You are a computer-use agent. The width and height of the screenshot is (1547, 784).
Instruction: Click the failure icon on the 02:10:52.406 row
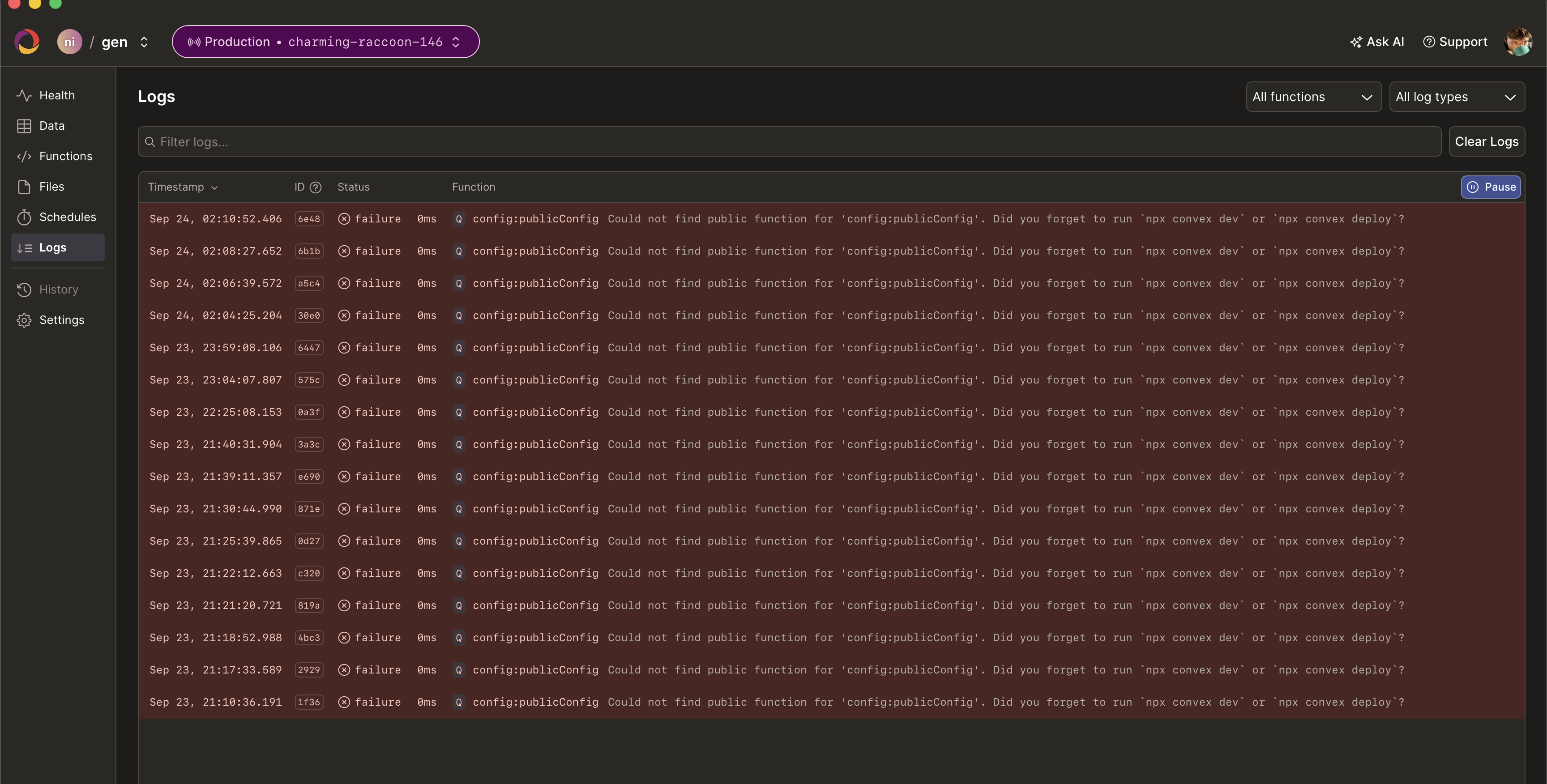coord(344,218)
